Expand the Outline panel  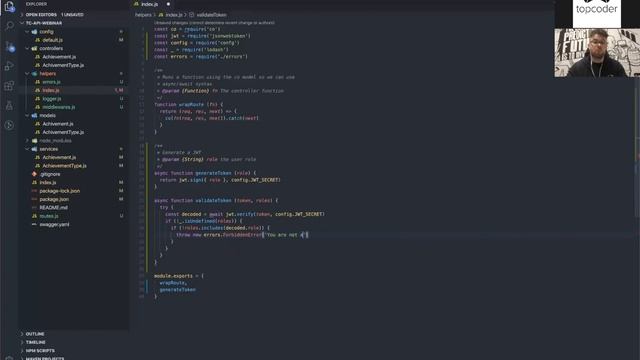[x=22, y=334]
